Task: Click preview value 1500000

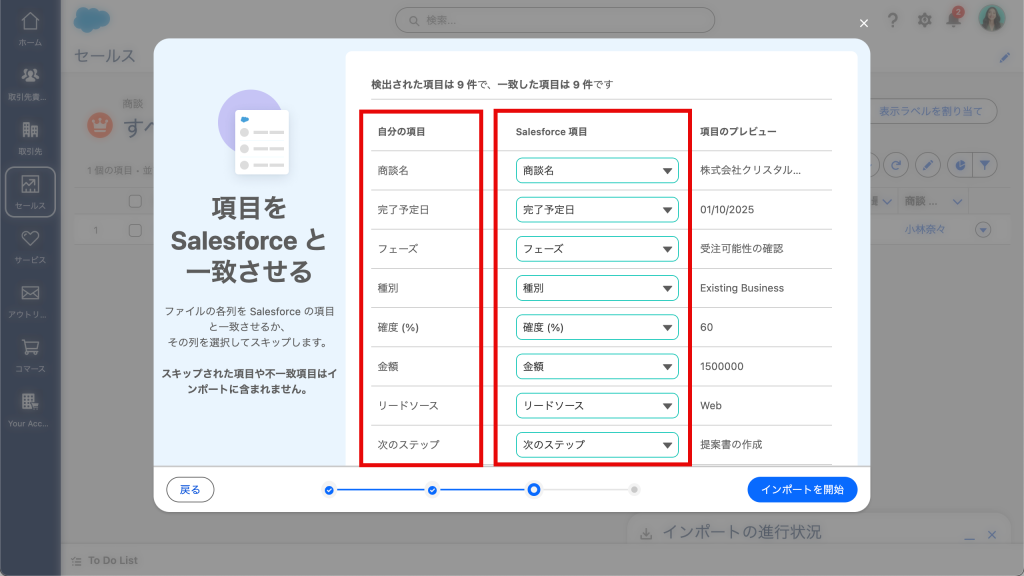Action: point(722,366)
